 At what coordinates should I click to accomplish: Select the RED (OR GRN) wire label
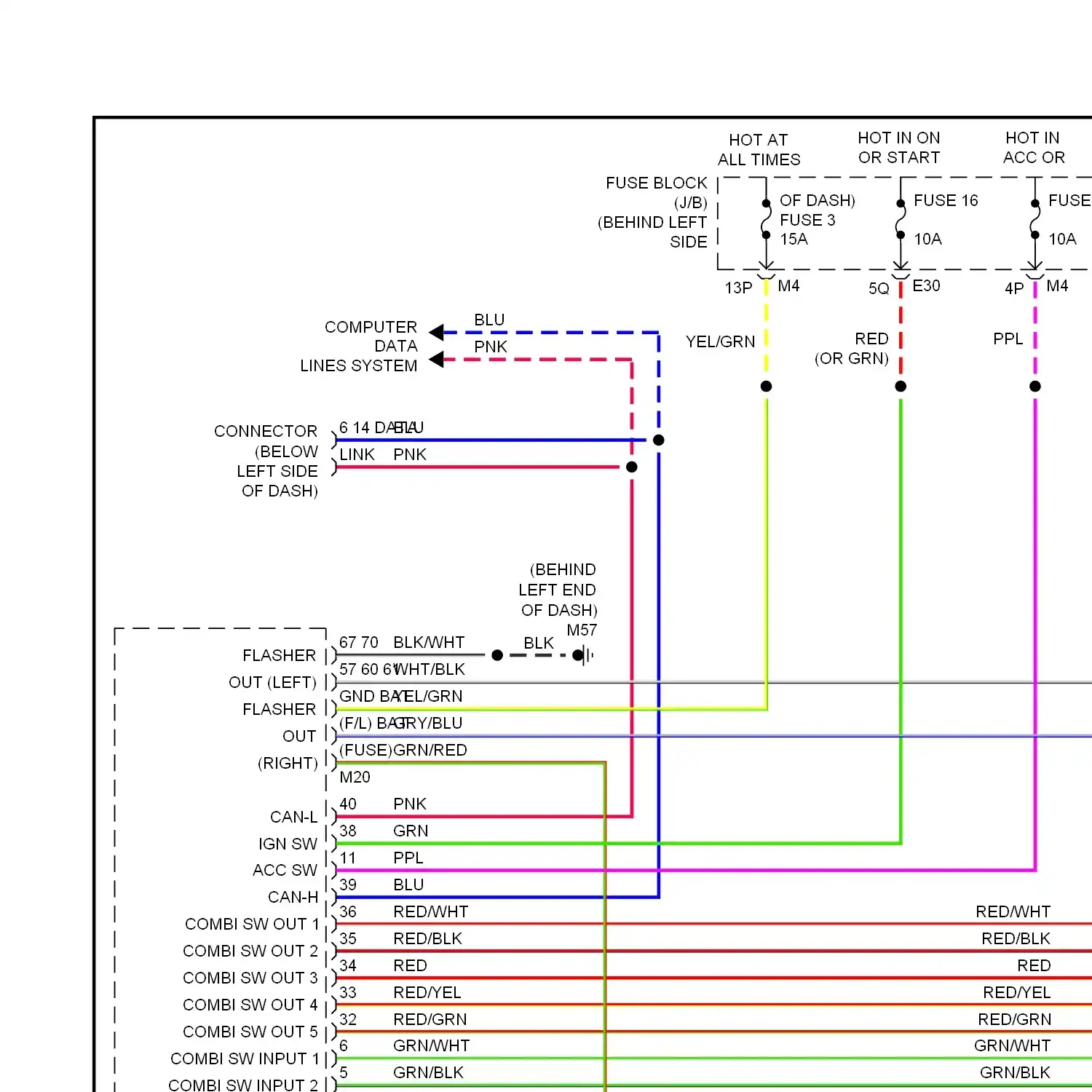pos(852,349)
